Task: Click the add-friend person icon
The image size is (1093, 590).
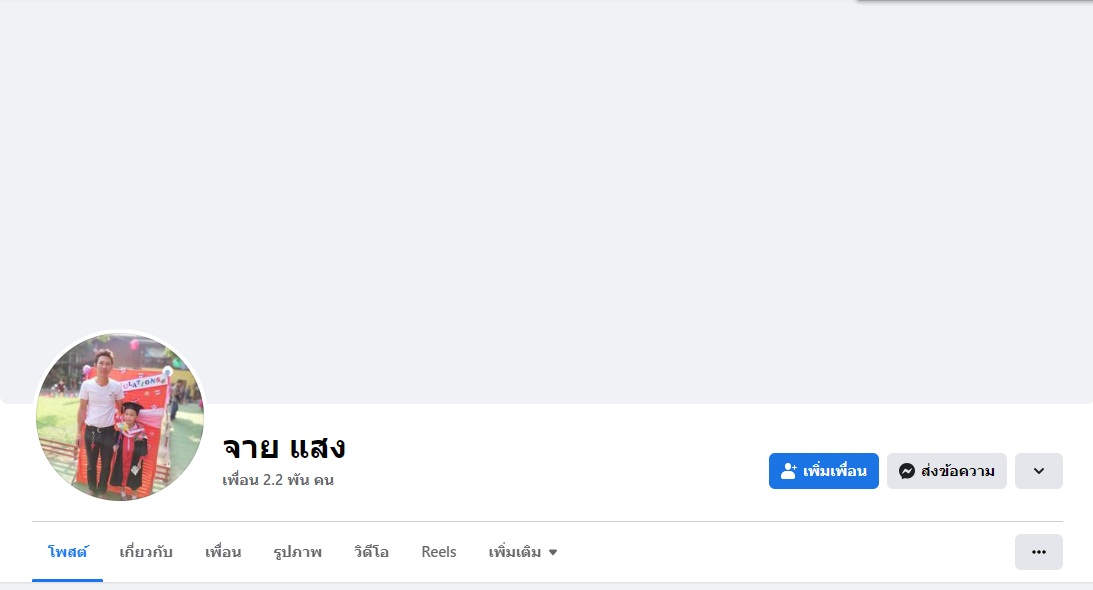Action: 789,471
